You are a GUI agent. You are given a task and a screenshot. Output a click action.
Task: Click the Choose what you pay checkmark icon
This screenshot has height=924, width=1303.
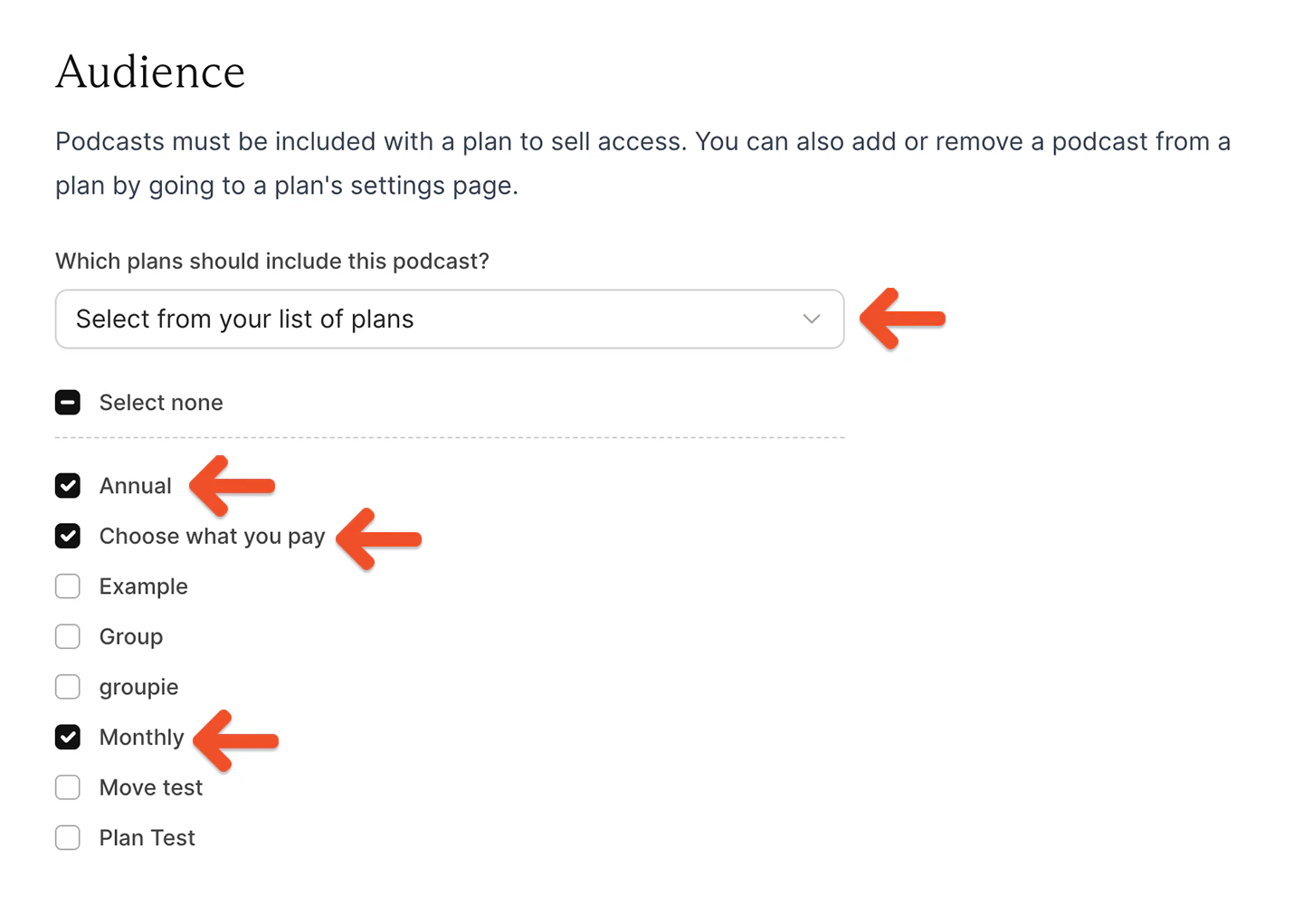[x=68, y=536]
